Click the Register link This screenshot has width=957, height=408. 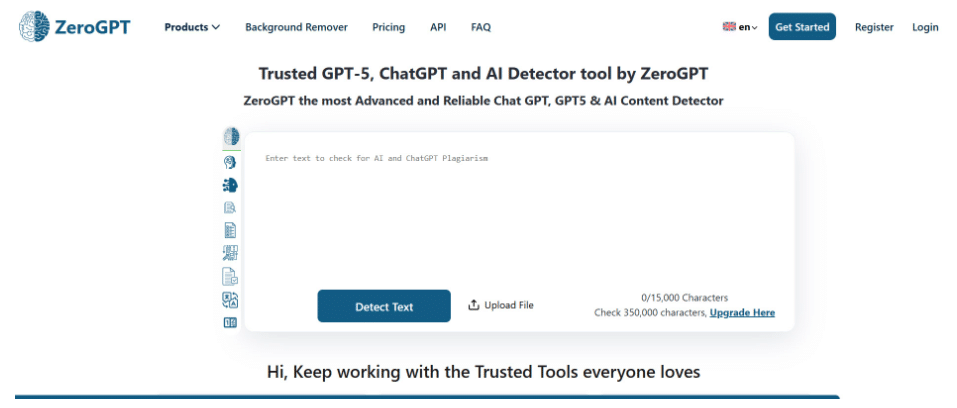(x=874, y=27)
